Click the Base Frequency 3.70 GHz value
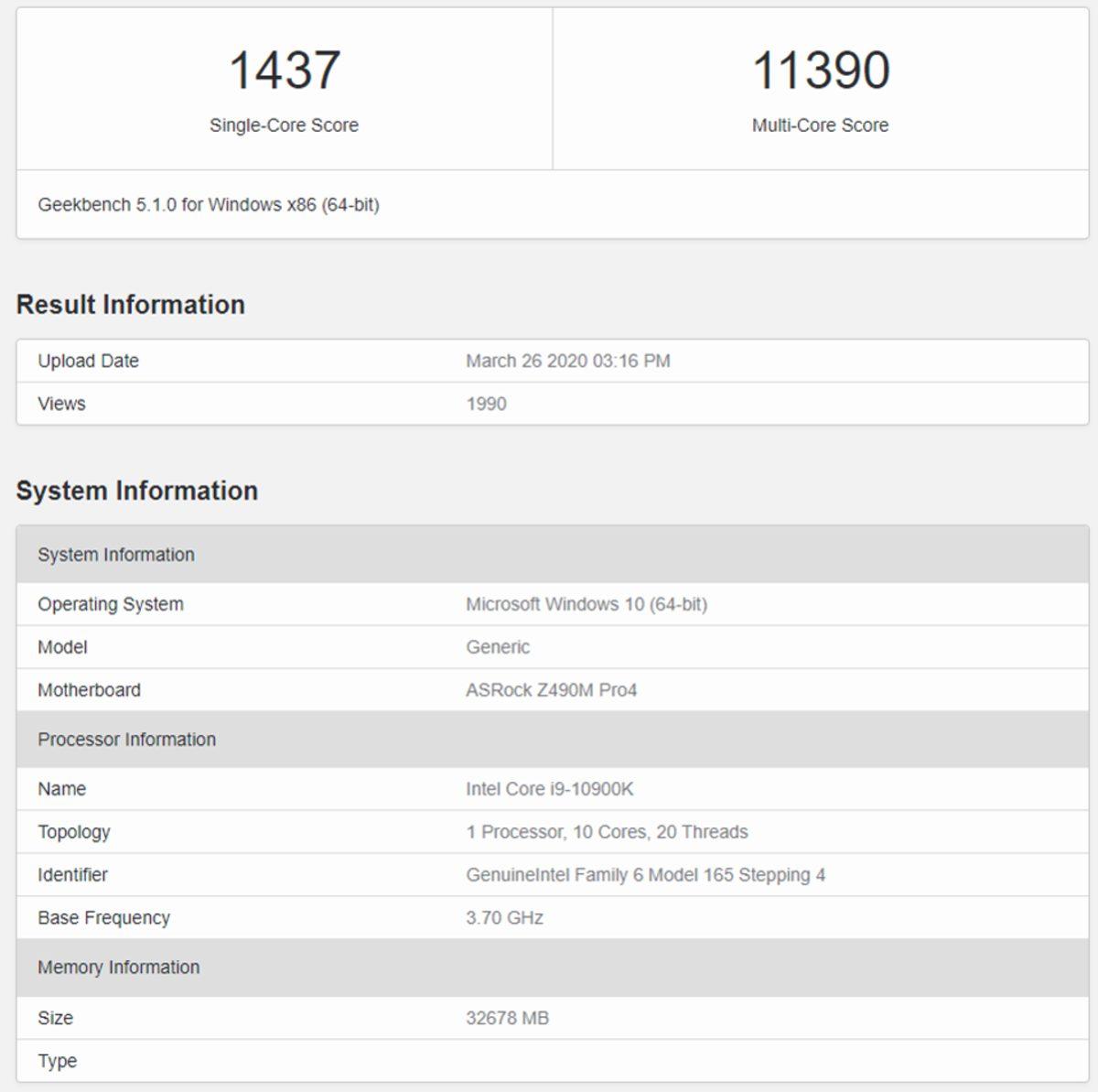 505,918
